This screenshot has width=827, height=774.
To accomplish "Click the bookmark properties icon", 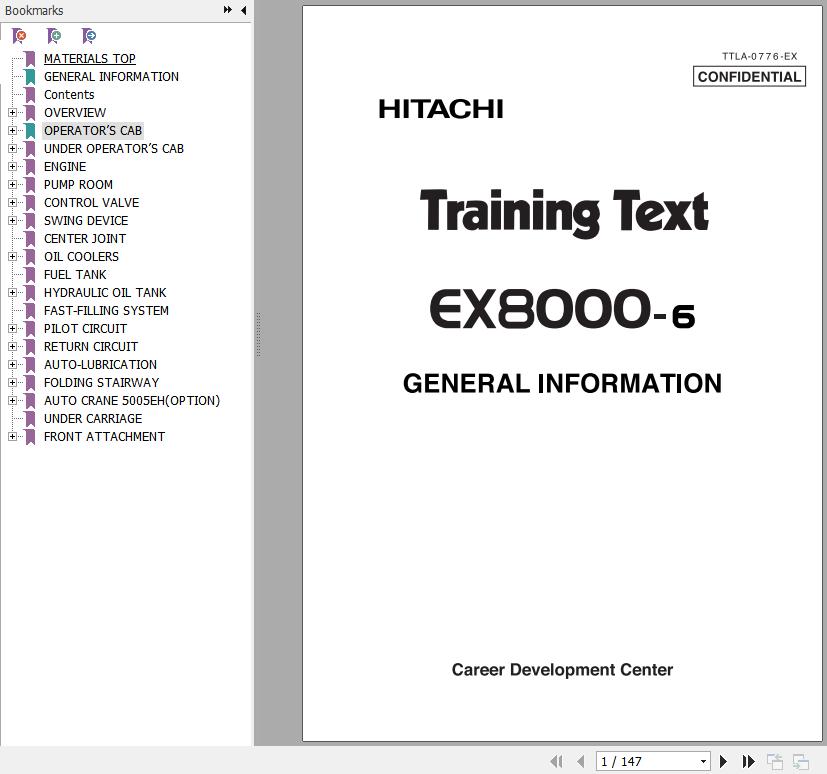I will tap(89, 36).
